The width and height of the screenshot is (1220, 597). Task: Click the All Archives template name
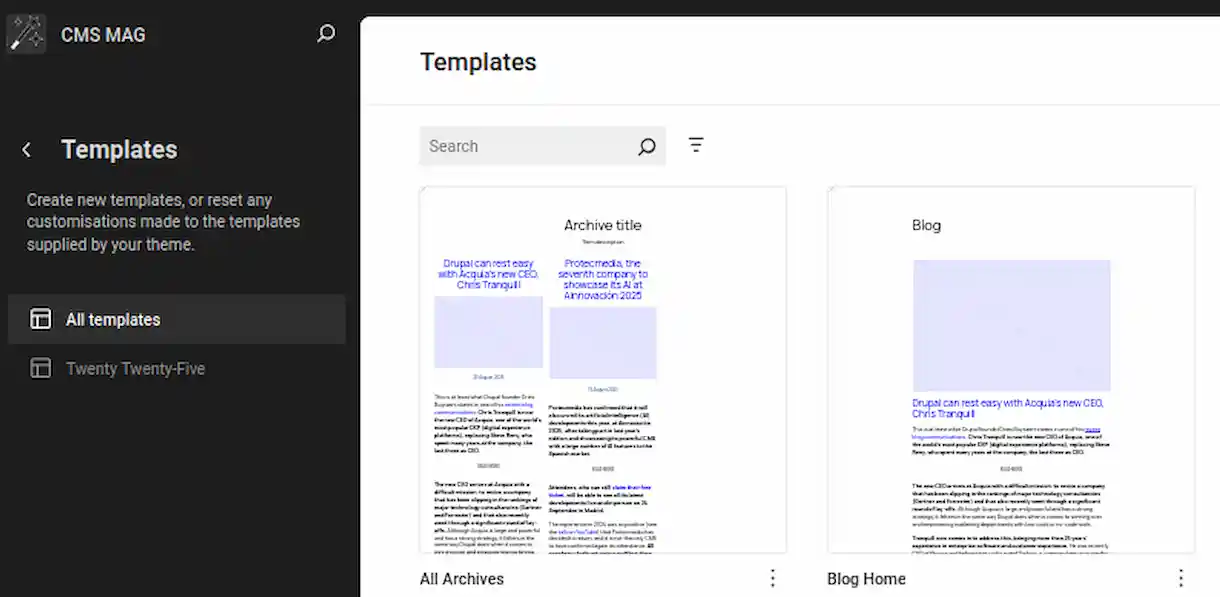pos(462,579)
